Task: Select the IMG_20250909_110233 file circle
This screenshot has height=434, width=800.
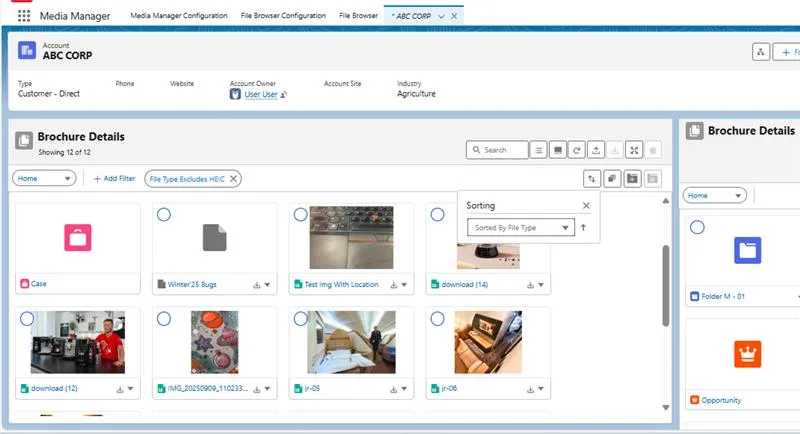Action: coord(164,319)
